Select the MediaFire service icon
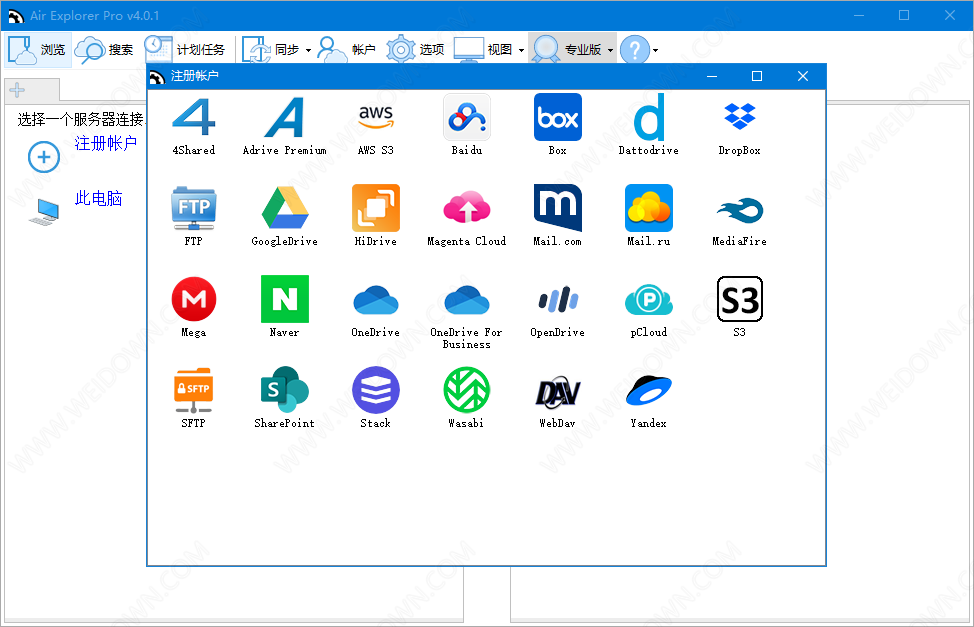974x627 pixels. [x=739, y=209]
